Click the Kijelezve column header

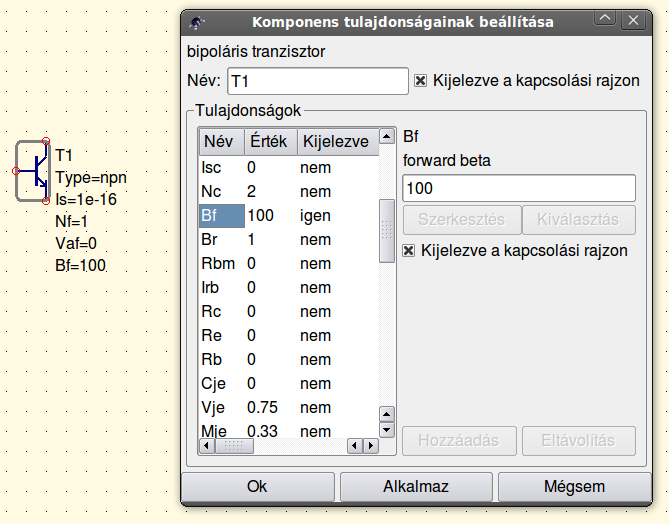[x=335, y=142]
